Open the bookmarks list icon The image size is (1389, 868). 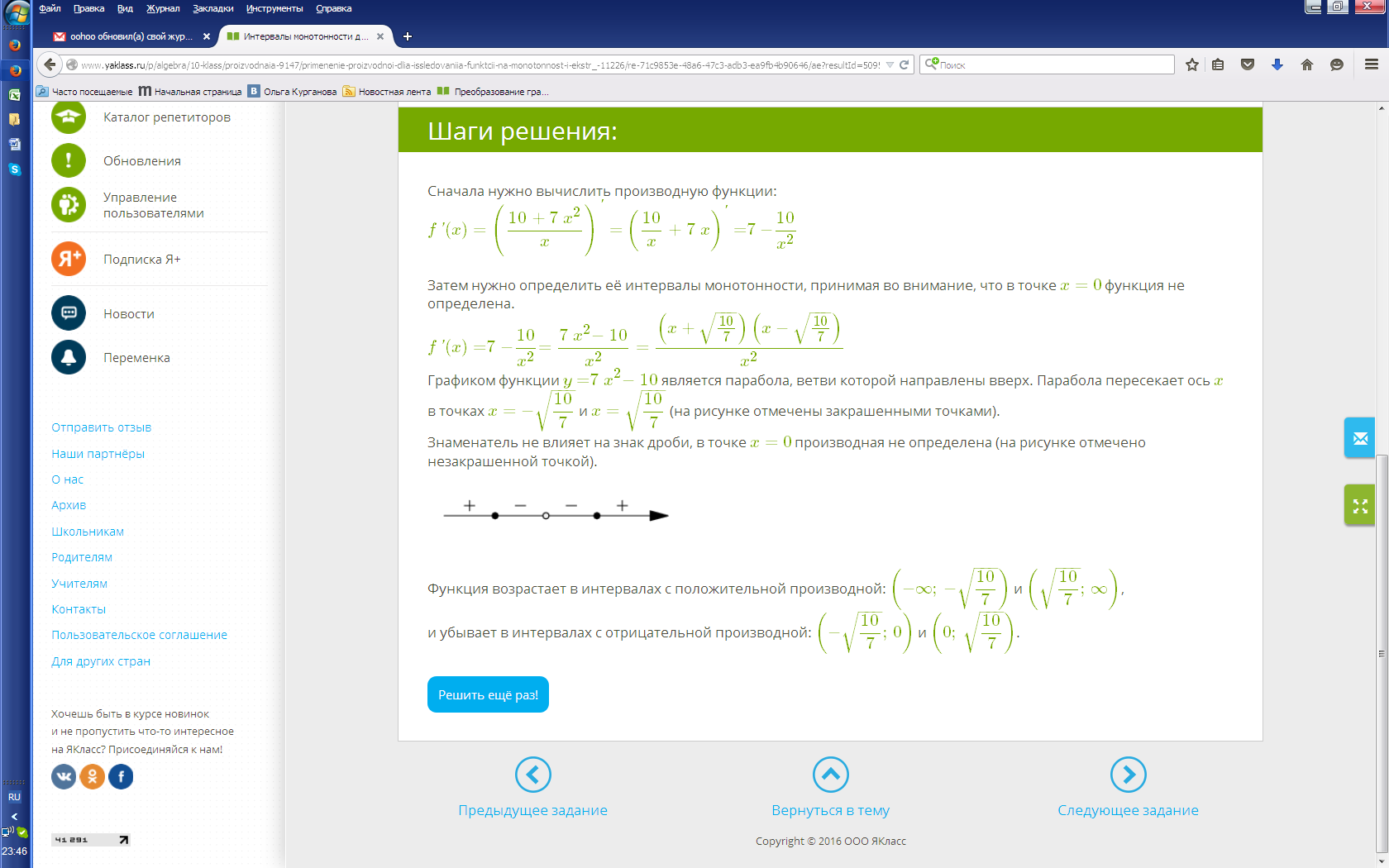pyautogui.click(x=1218, y=64)
